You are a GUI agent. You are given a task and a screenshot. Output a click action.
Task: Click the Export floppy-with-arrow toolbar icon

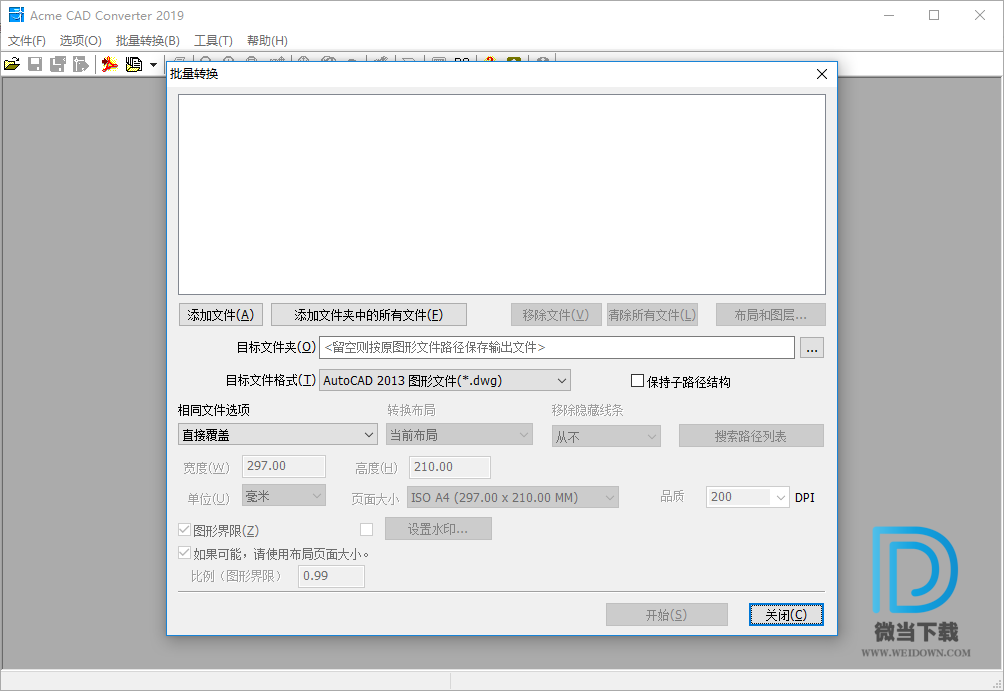coord(80,64)
